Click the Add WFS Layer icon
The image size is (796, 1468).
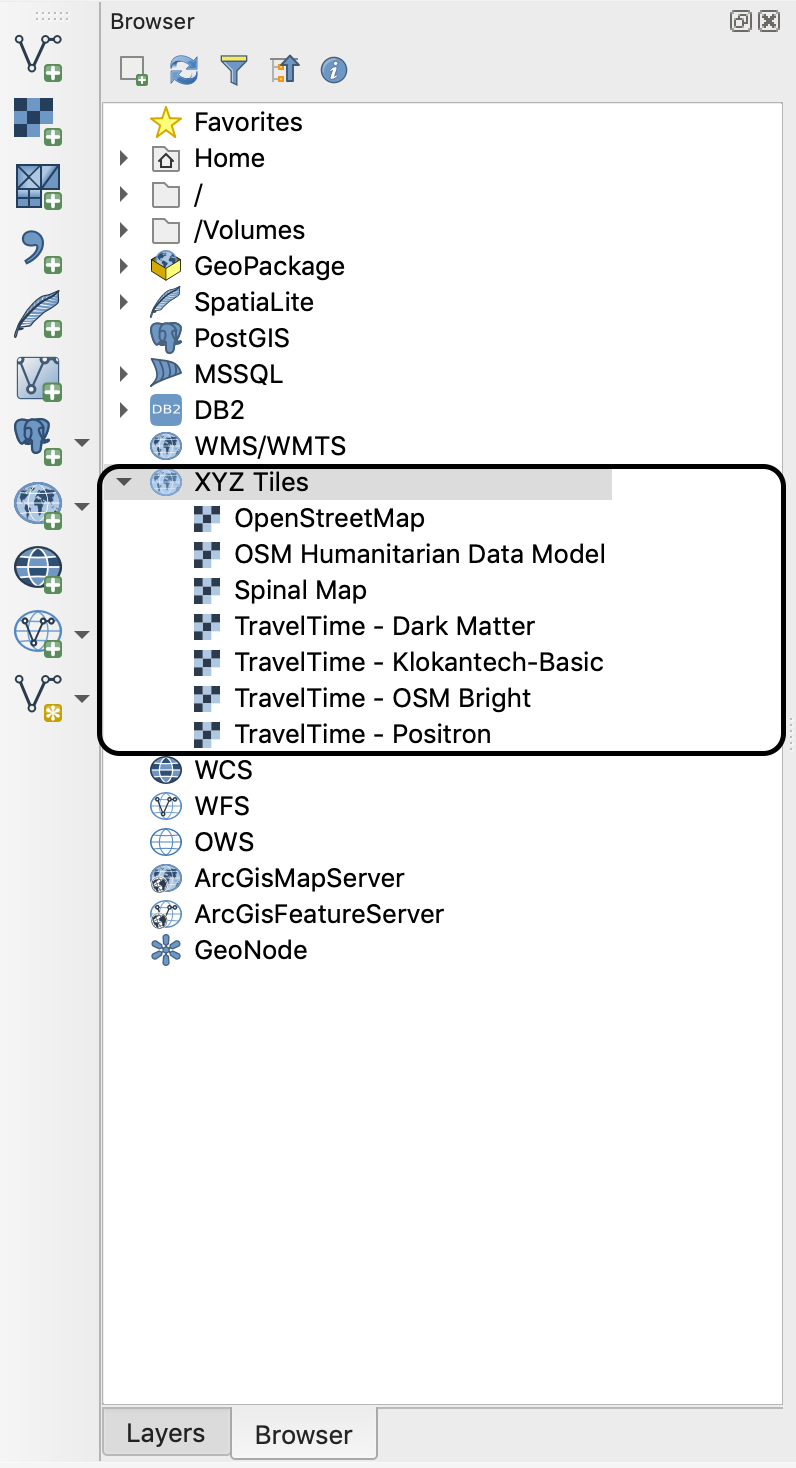39,634
